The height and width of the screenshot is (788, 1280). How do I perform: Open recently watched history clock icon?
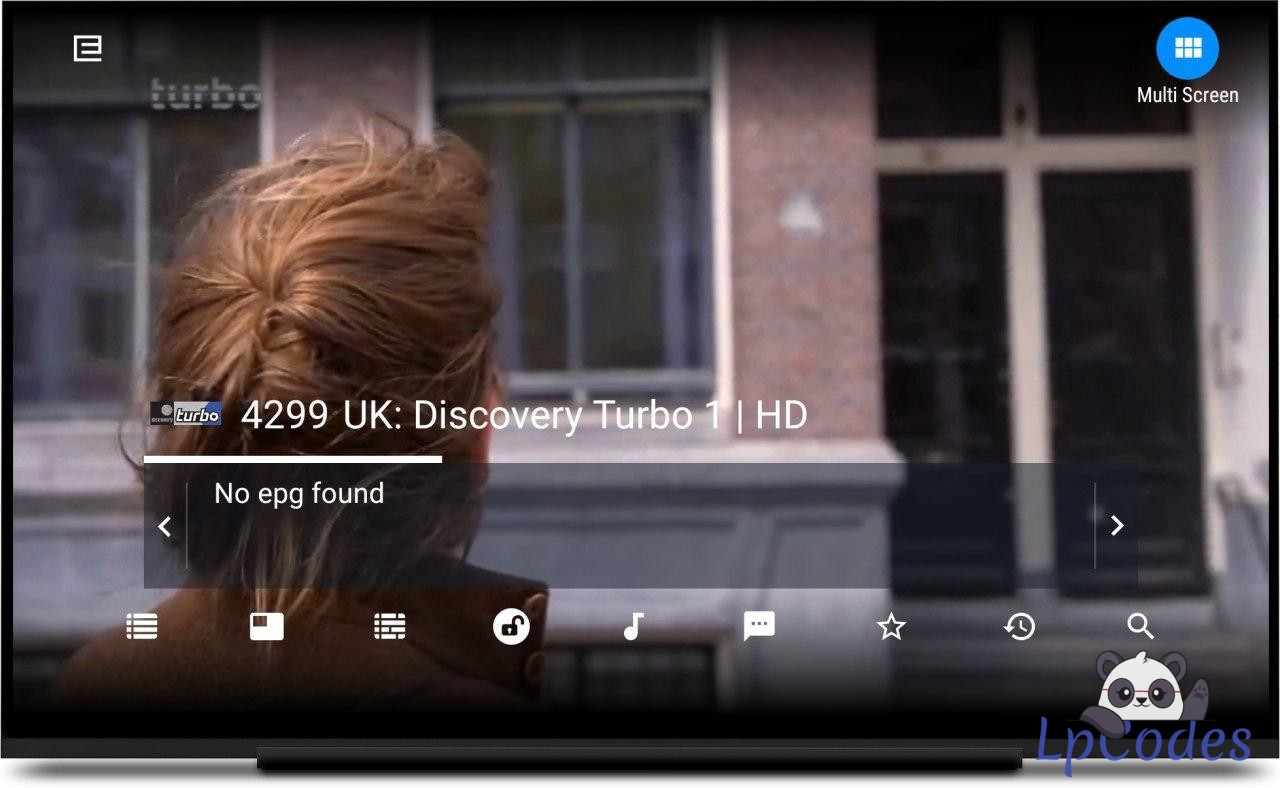pyautogui.click(x=1019, y=627)
